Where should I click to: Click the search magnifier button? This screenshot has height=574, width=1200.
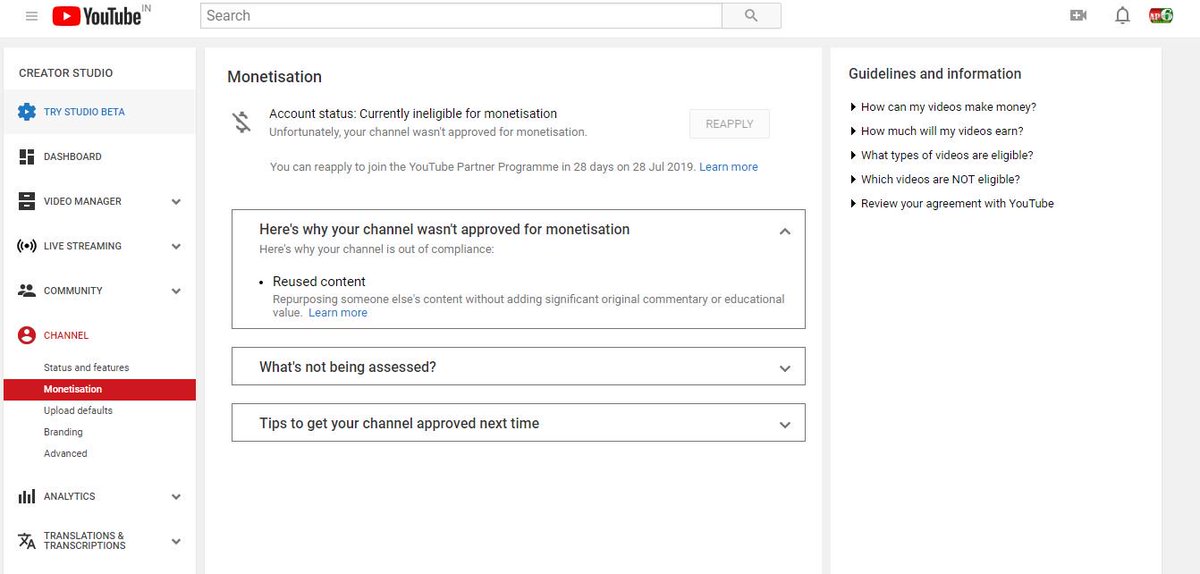[752, 16]
